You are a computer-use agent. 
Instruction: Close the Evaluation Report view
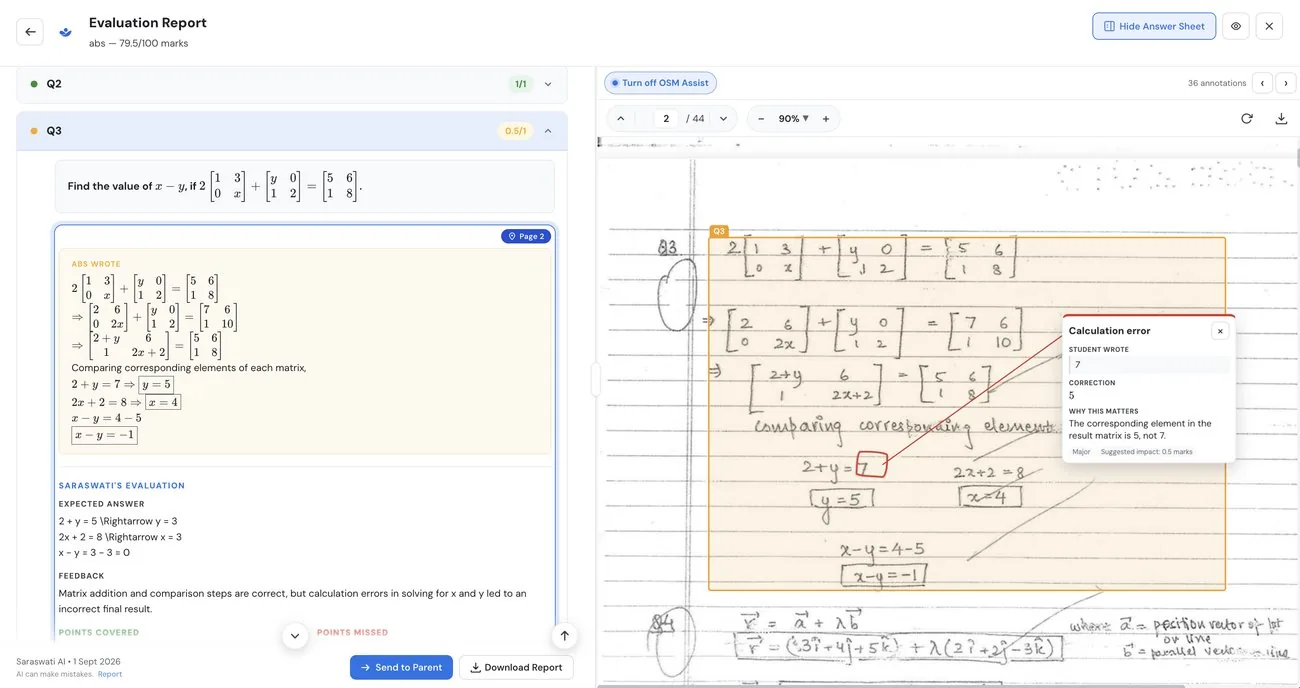click(x=1269, y=26)
